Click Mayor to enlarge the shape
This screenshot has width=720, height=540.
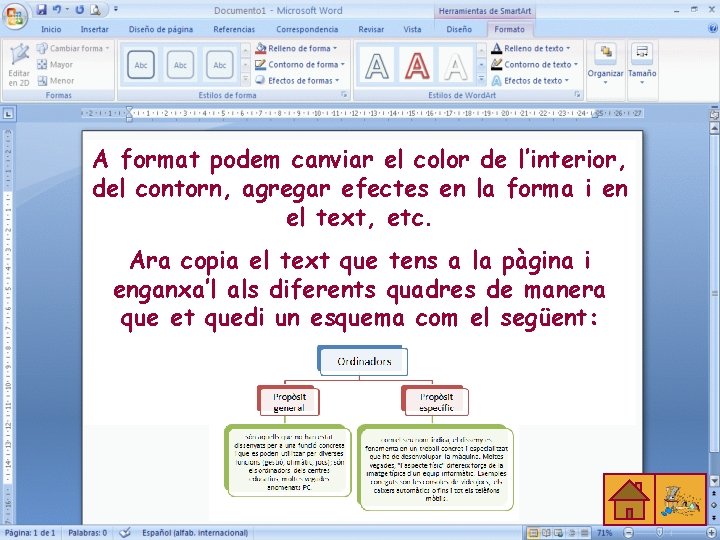55,65
